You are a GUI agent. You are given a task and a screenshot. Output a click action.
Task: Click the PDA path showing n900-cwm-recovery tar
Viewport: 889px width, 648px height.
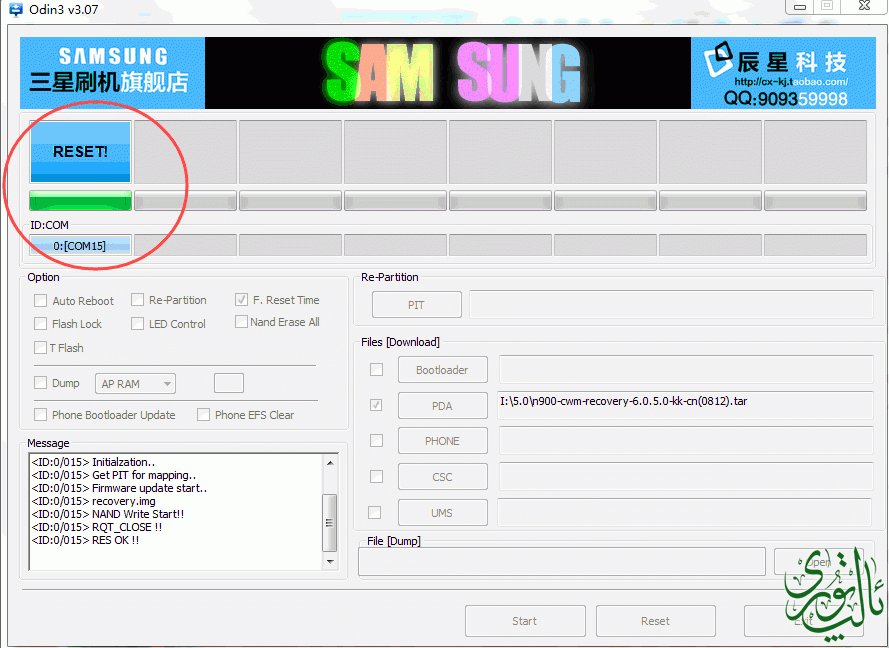tap(685, 405)
